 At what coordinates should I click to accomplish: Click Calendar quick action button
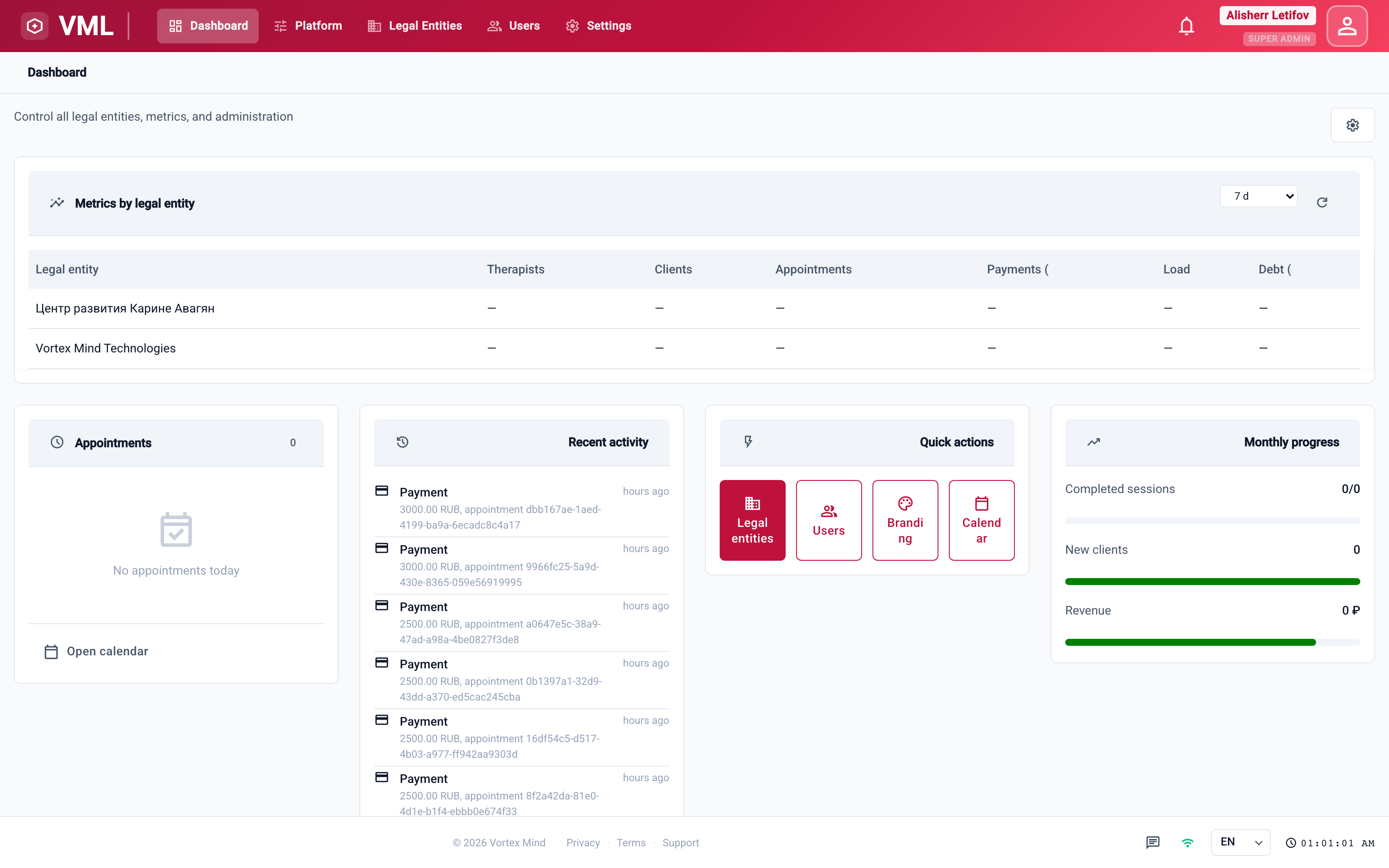(x=981, y=520)
